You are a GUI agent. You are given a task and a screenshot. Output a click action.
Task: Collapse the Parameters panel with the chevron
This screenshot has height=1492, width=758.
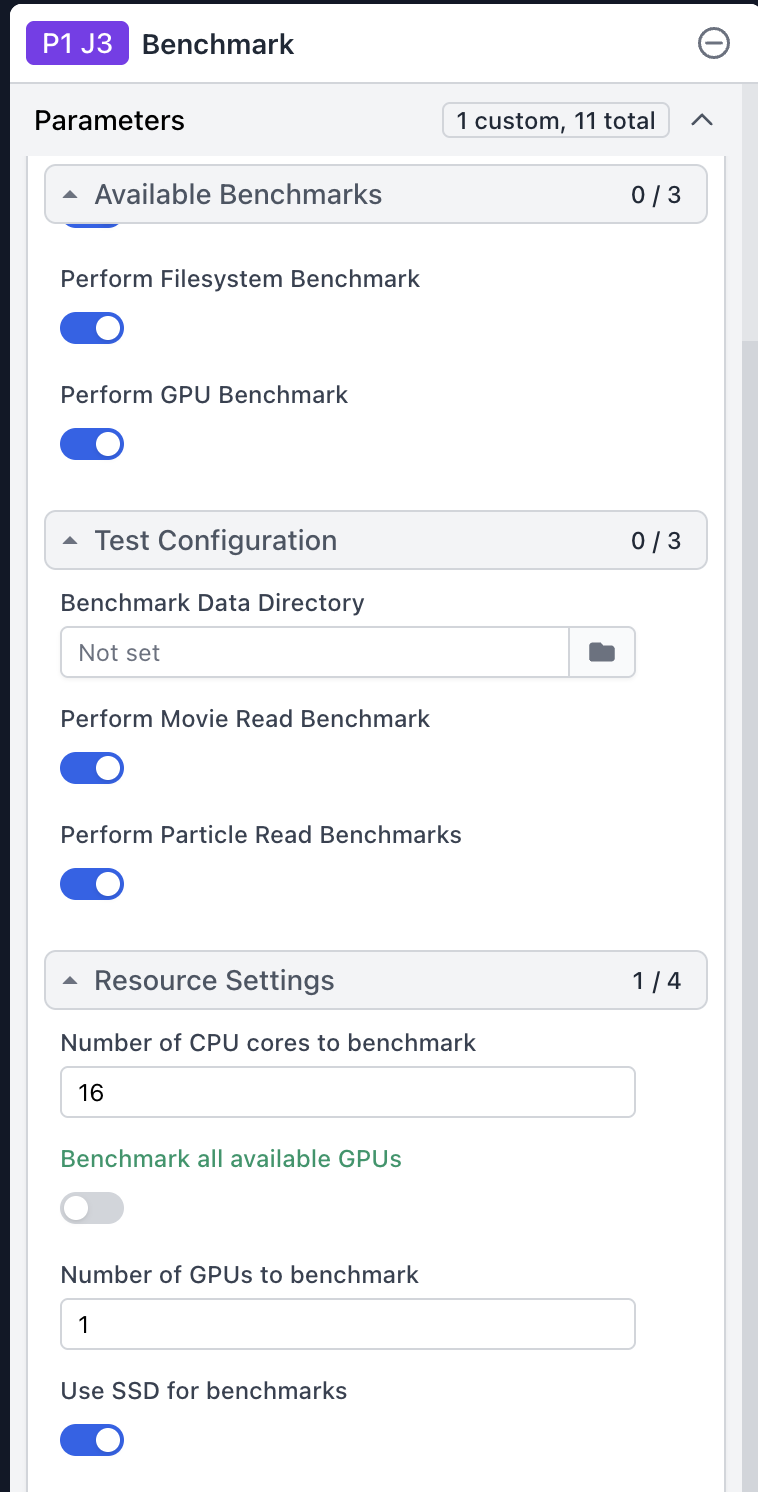(x=702, y=120)
